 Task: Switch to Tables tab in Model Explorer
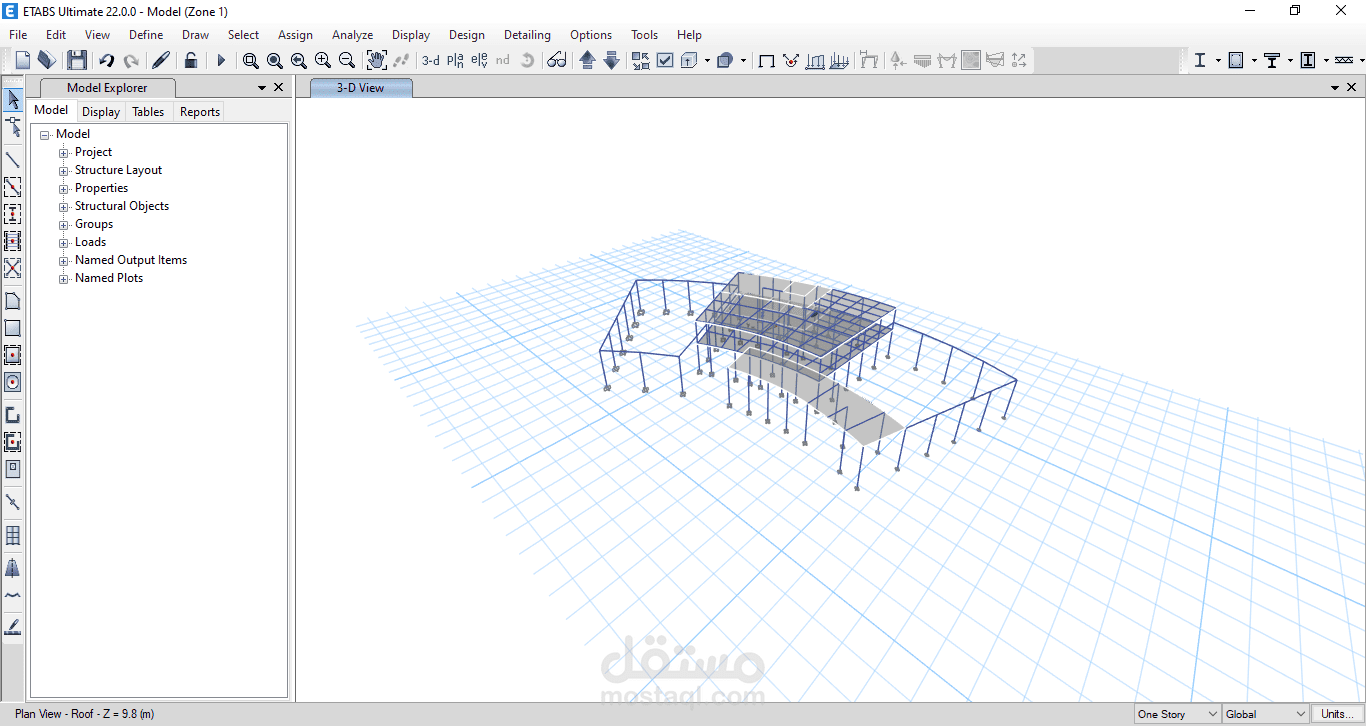[x=148, y=112]
